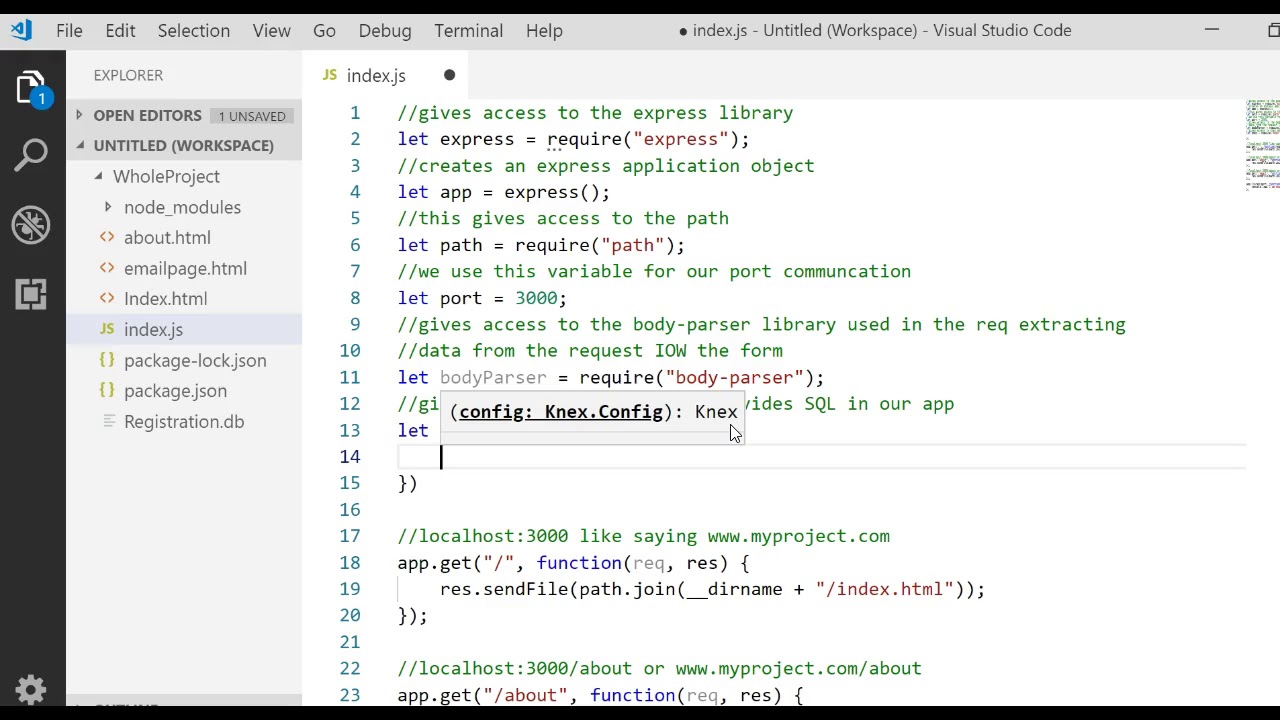The image size is (1280, 720).
Task: Click the VS Code logo icon
Action: [21, 30]
